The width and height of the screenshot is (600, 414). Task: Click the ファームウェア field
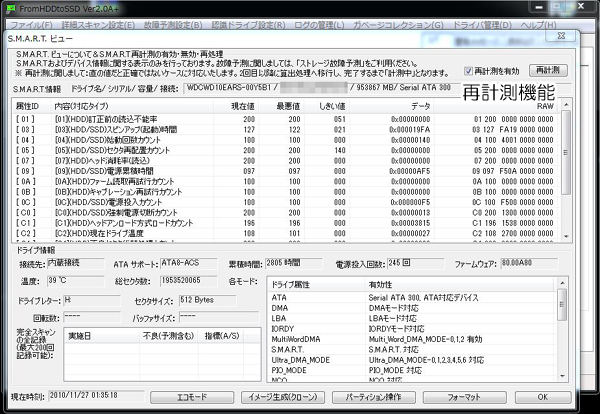point(529,263)
